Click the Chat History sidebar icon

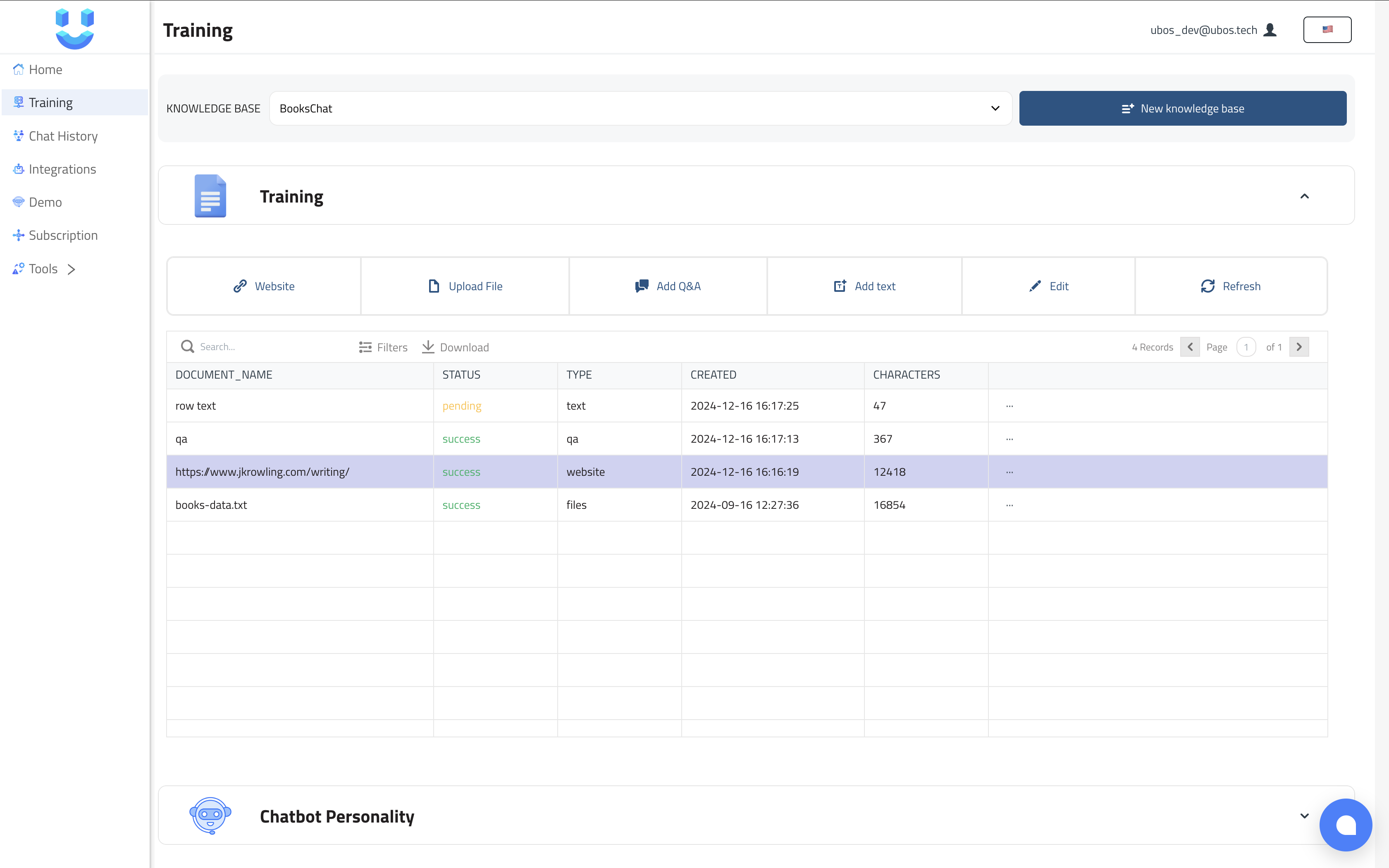(18, 136)
